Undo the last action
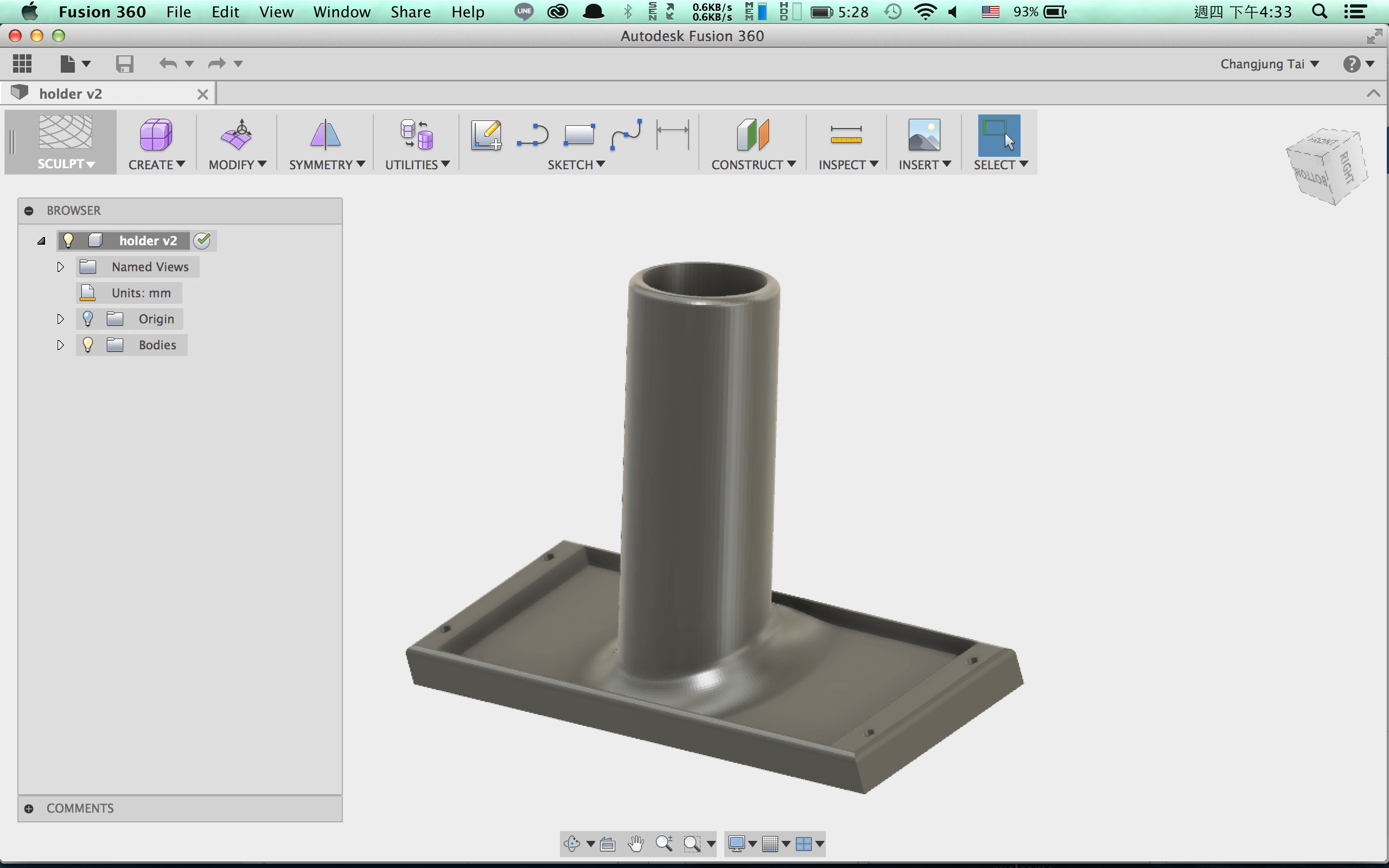The width and height of the screenshot is (1389, 868). tap(168, 63)
